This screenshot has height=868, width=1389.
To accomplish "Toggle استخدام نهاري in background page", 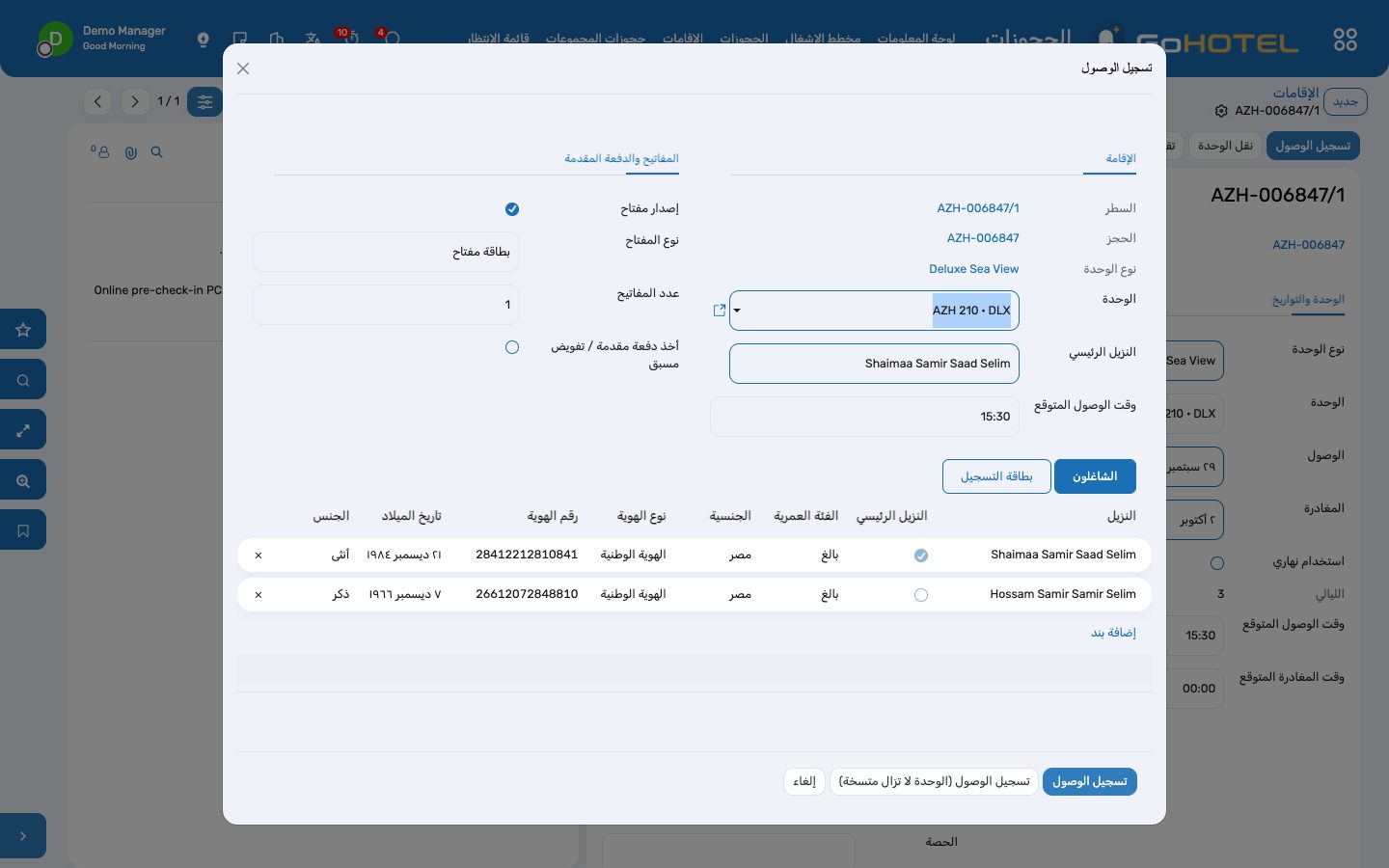I will (x=1217, y=563).
